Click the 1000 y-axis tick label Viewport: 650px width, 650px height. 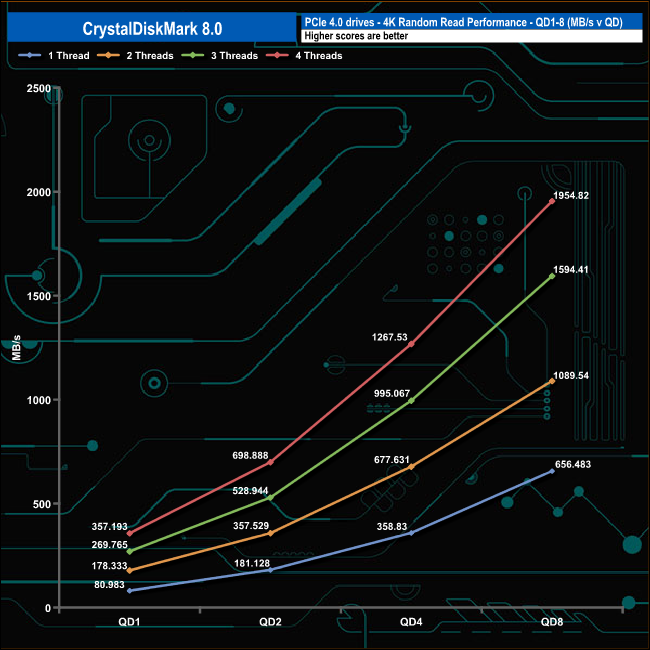click(x=39, y=400)
